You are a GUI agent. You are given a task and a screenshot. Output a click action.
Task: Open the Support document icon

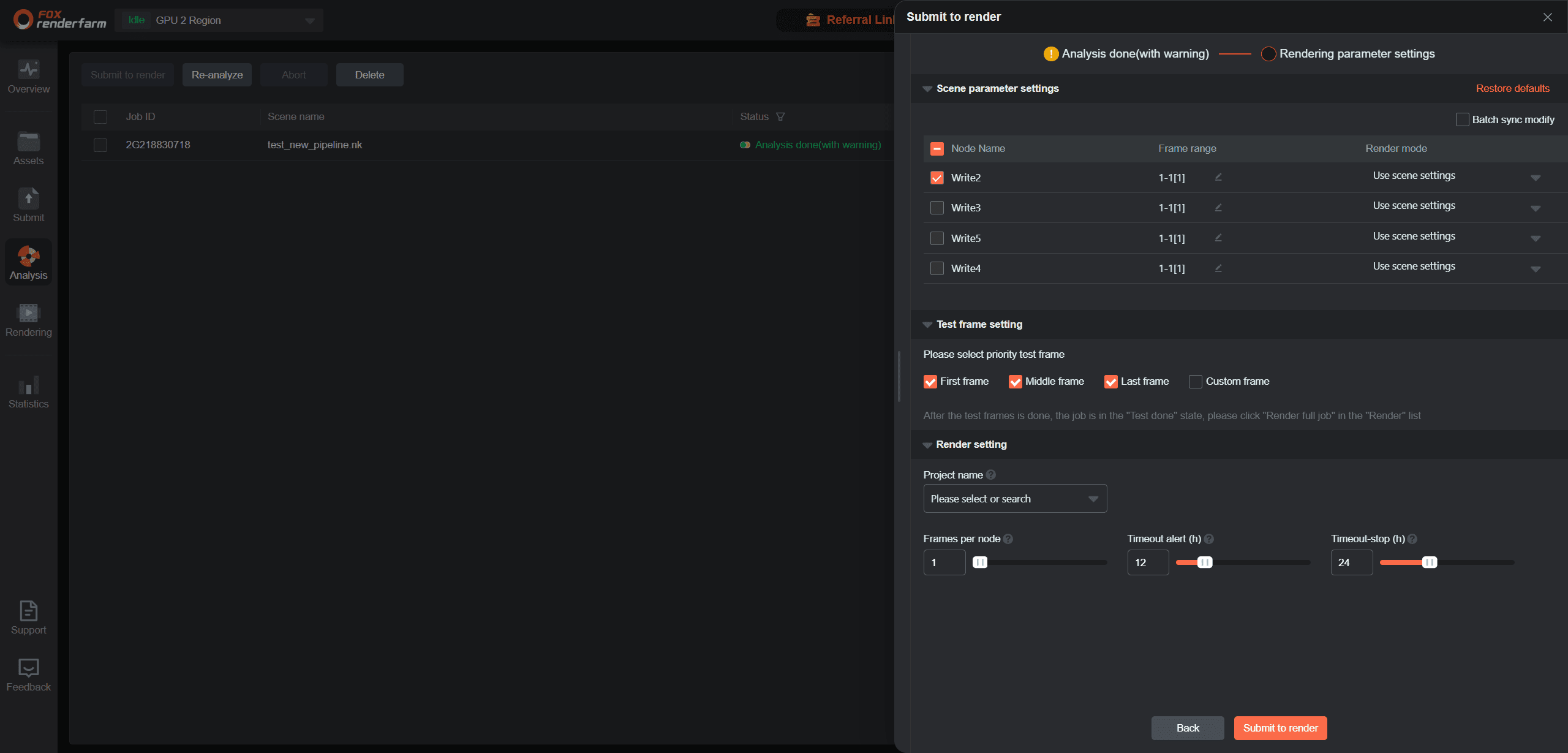[x=28, y=611]
